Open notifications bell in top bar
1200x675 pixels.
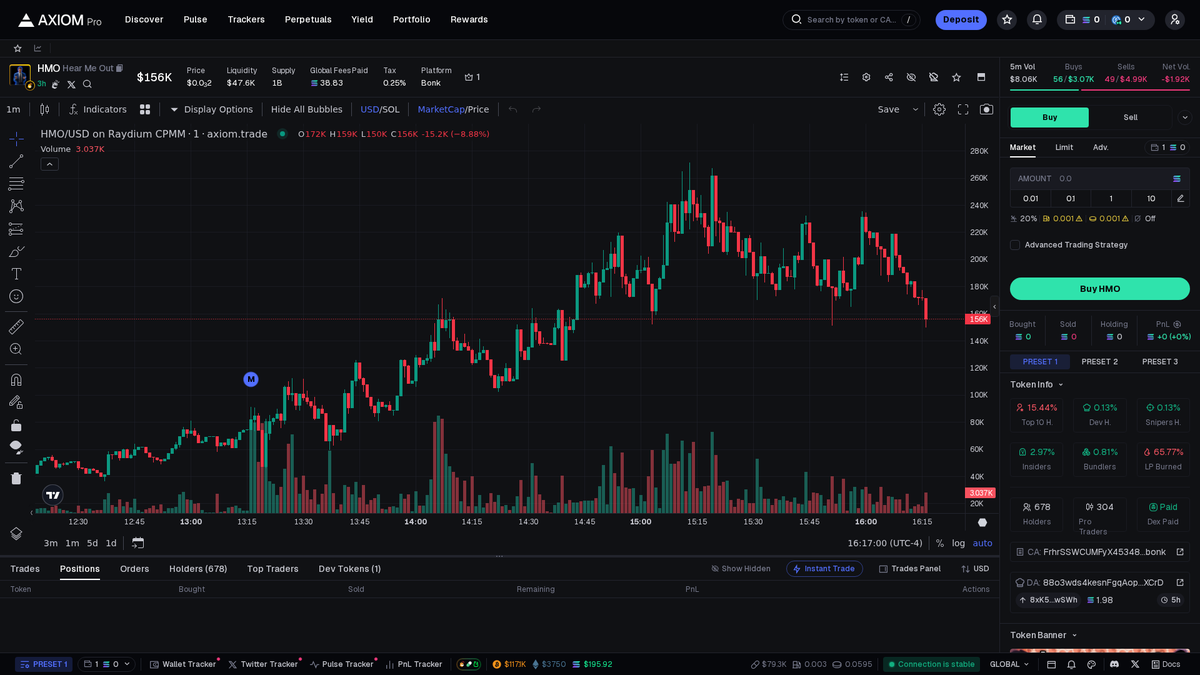(1037, 19)
